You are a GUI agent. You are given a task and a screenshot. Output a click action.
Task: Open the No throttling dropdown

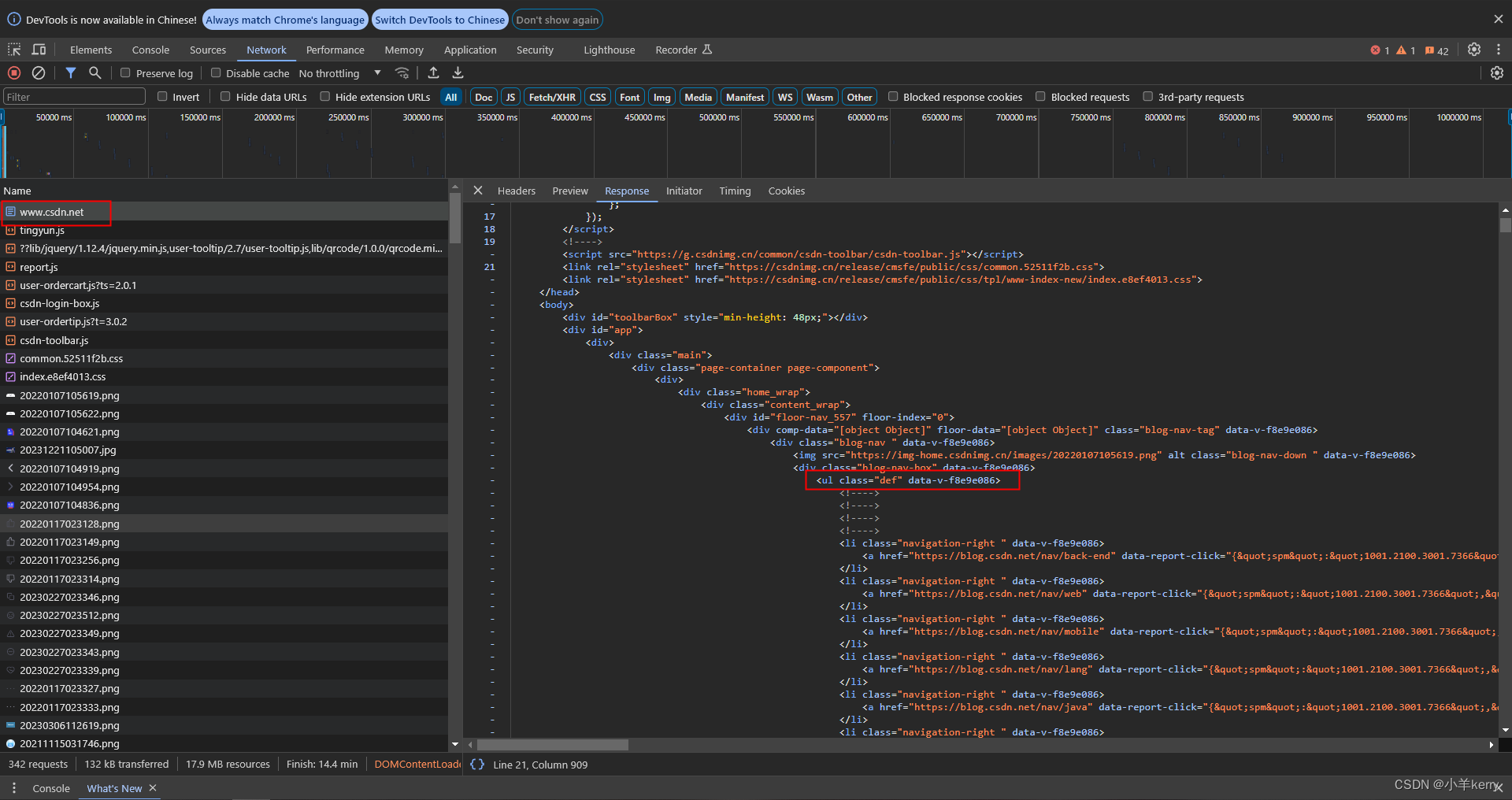(x=339, y=73)
